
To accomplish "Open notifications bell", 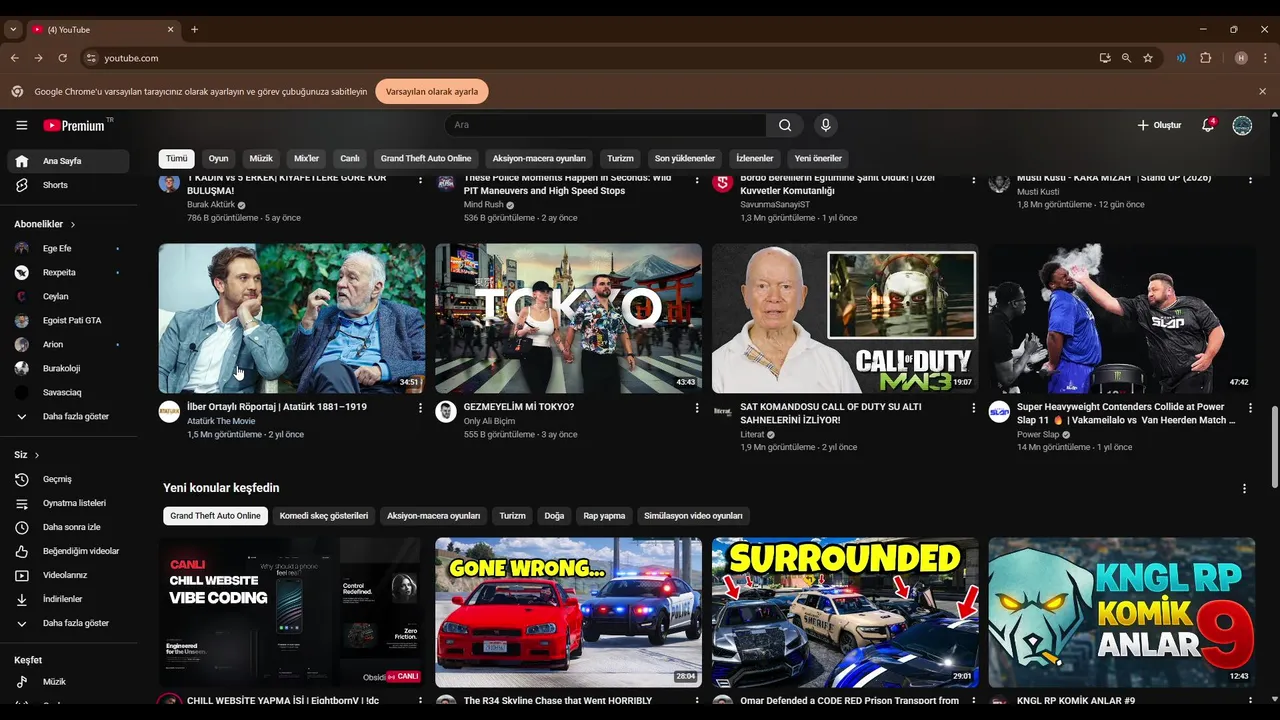I will (1208, 125).
